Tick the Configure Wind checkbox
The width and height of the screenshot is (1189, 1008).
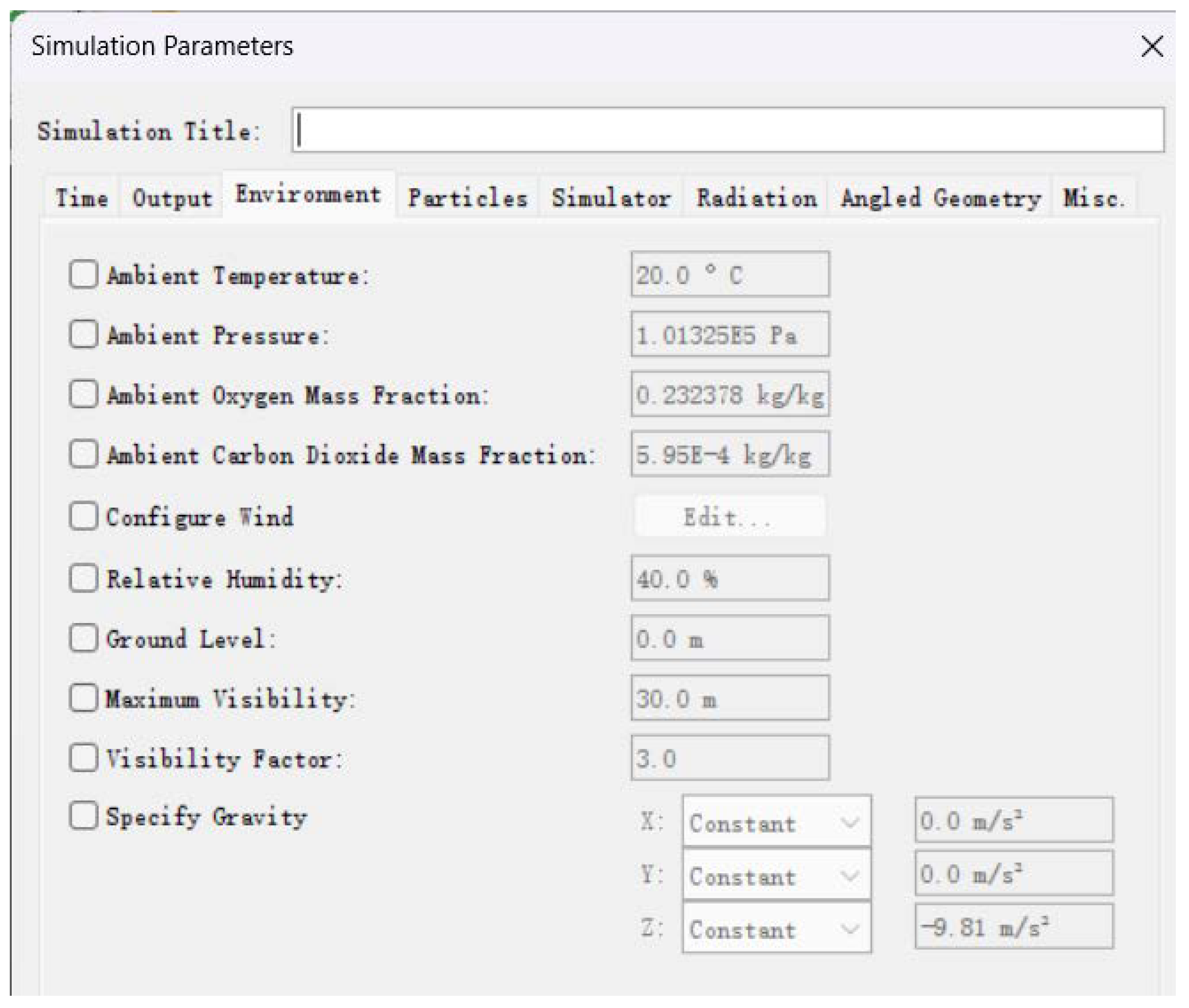click(x=83, y=516)
